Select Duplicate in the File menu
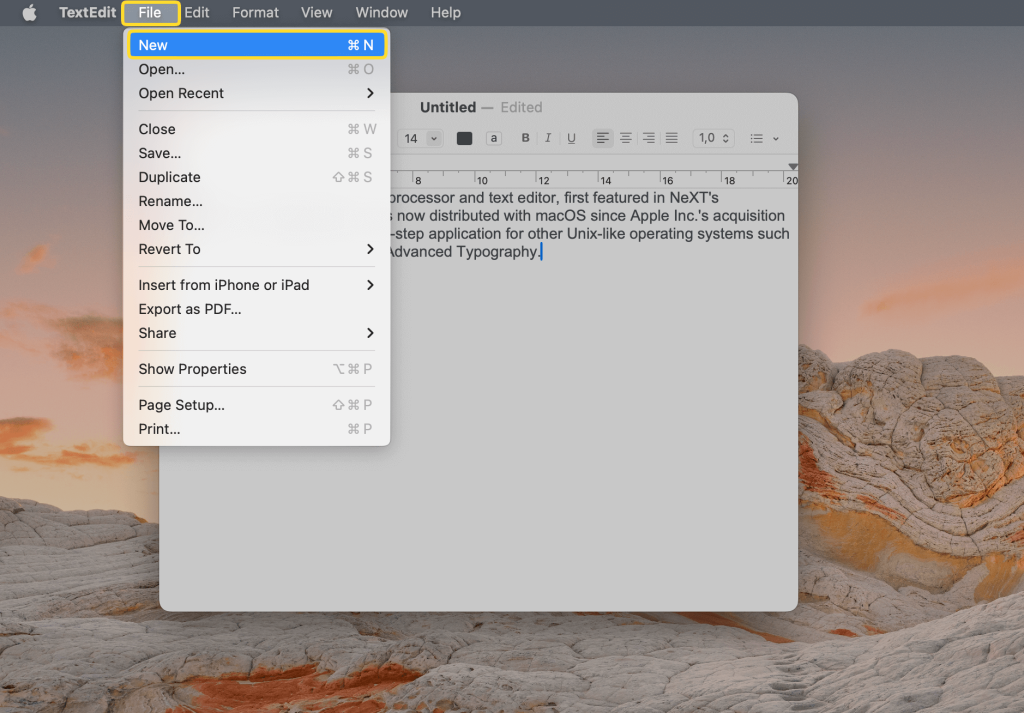 [169, 177]
